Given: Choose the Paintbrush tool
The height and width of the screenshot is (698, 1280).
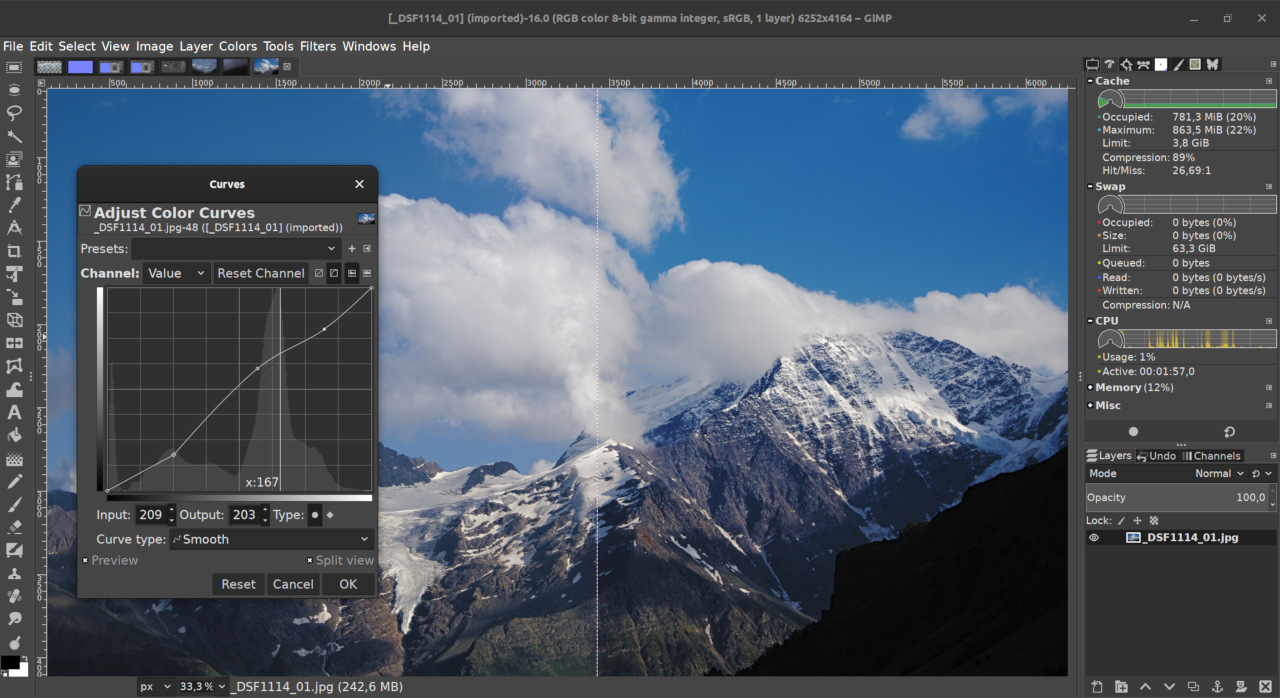Looking at the screenshot, I should (13, 505).
